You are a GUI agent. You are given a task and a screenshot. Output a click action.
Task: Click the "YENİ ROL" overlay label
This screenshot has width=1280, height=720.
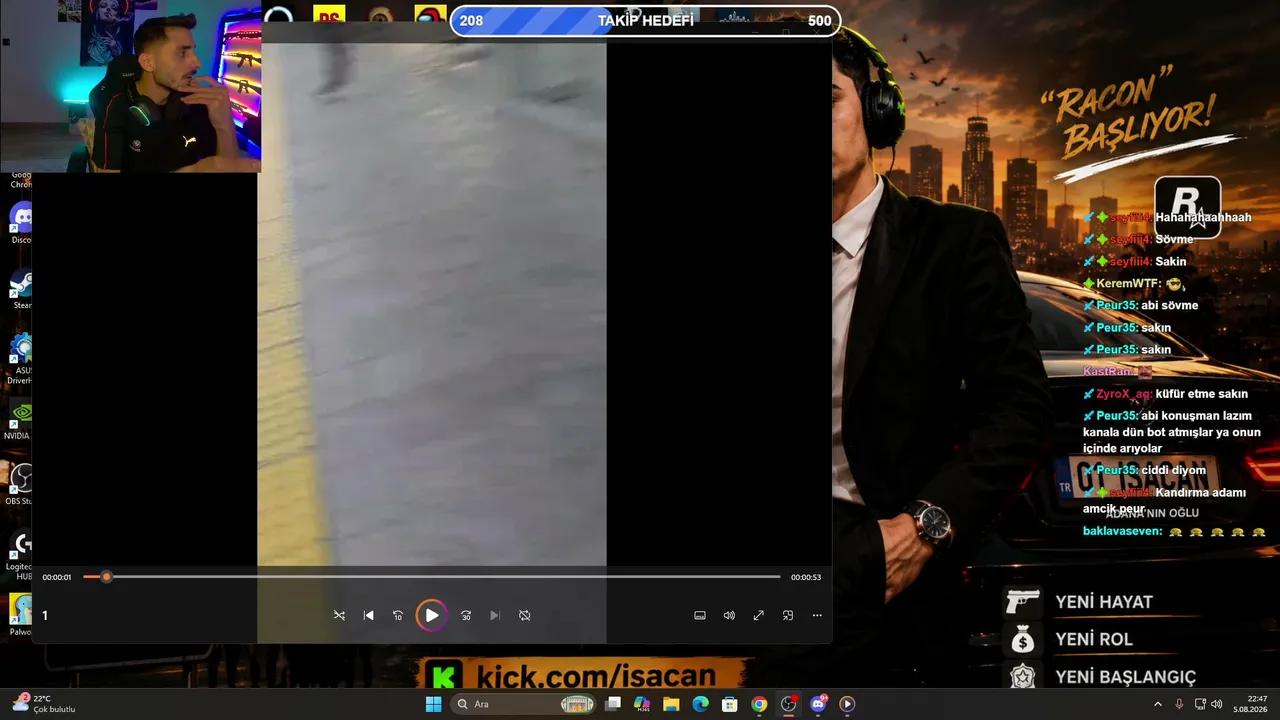point(1094,639)
